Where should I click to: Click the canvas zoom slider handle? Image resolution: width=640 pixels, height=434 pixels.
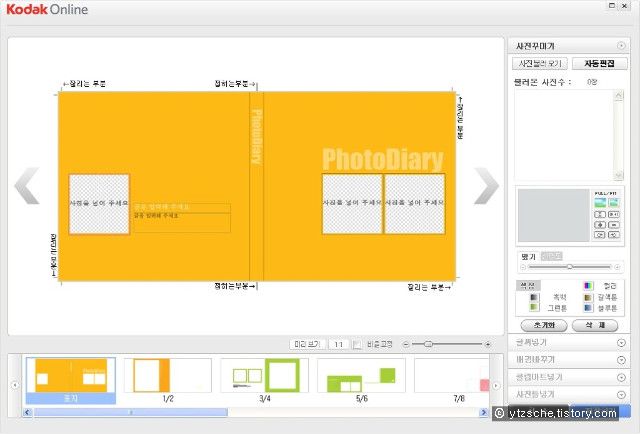[x=428, y=344]
